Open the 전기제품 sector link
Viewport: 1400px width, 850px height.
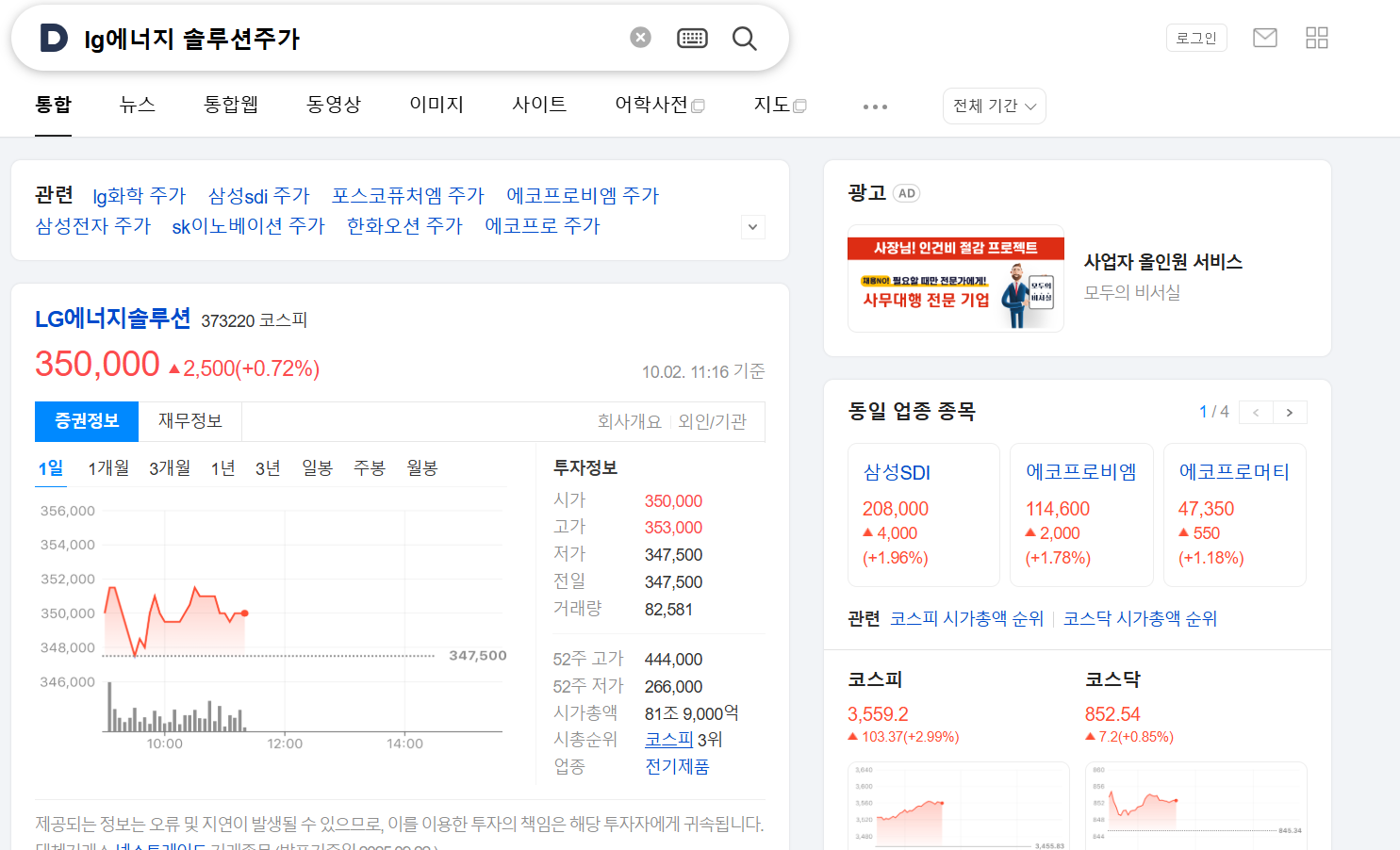677,767
